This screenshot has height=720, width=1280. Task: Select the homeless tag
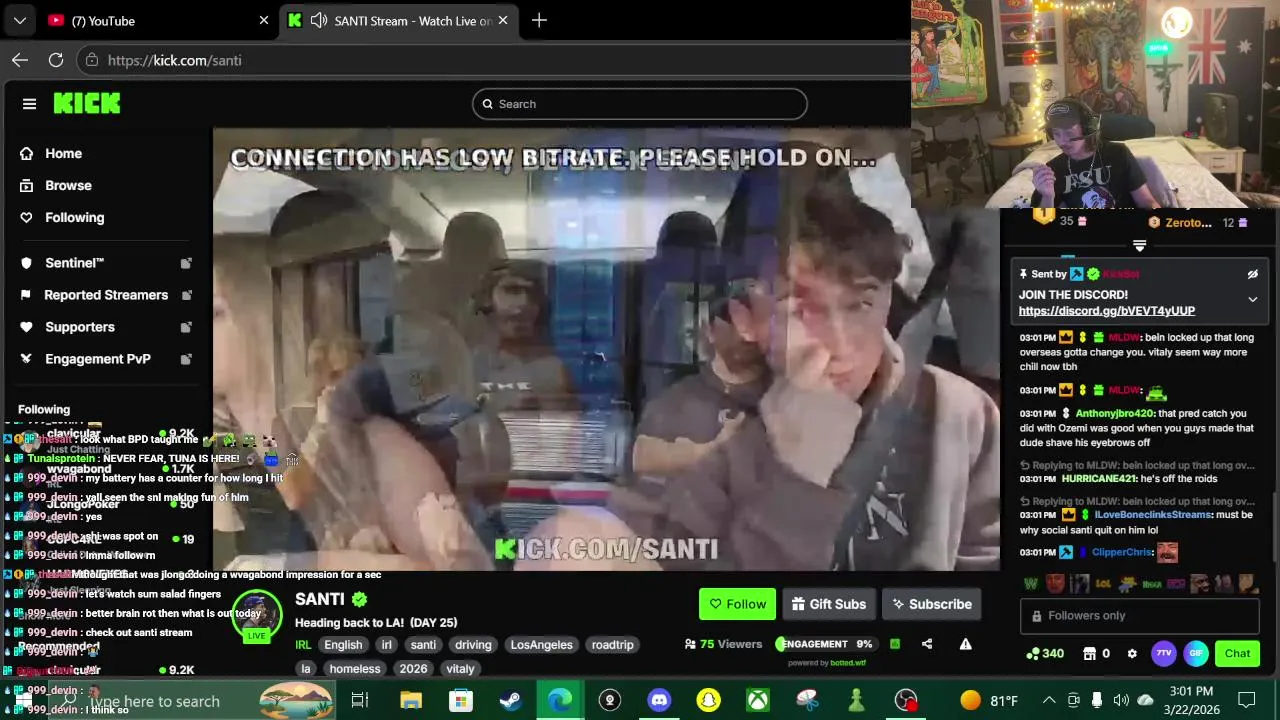coord(355,669)
